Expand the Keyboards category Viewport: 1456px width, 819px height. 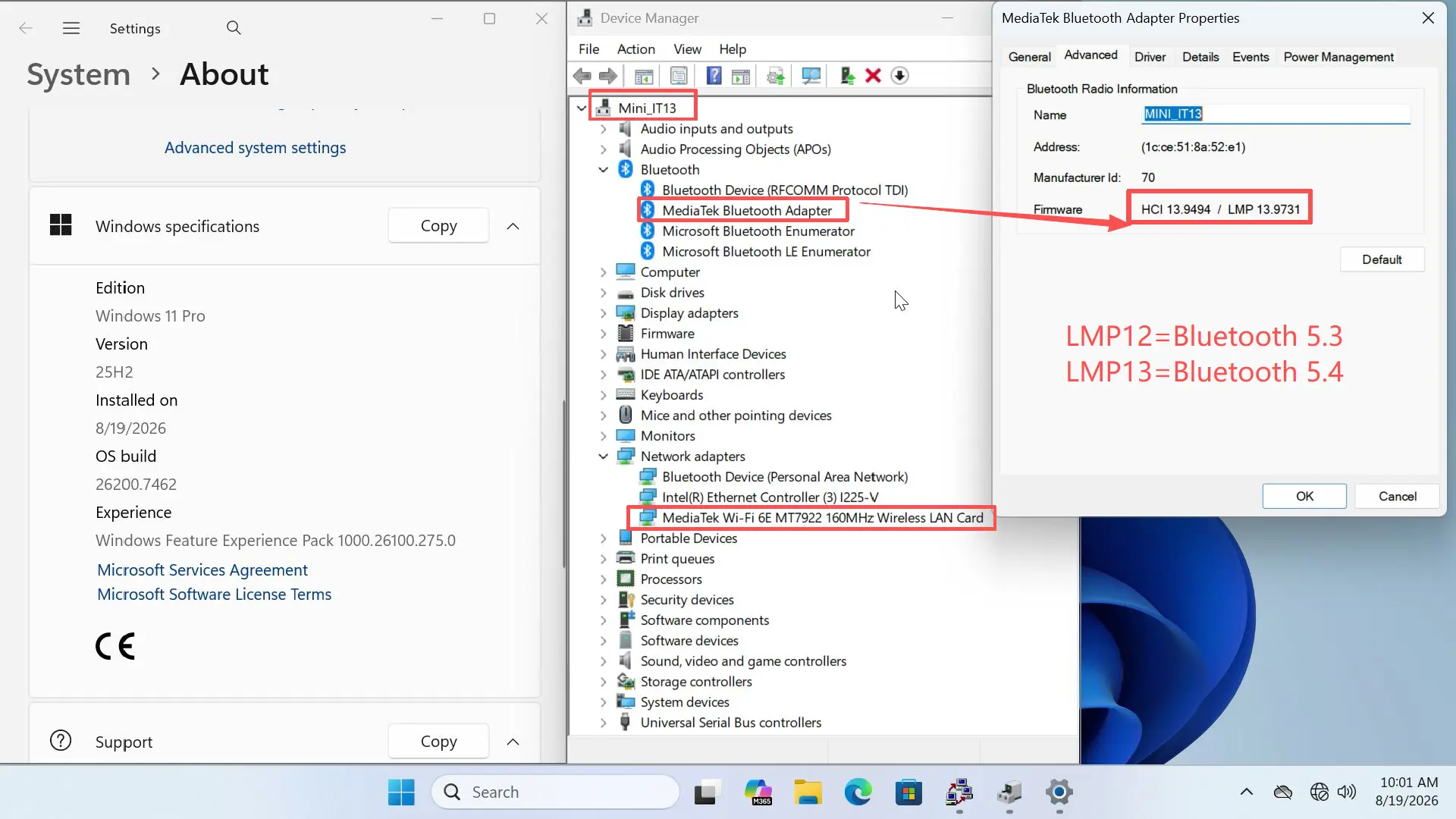pyautogui.click(x=604, y=395)
